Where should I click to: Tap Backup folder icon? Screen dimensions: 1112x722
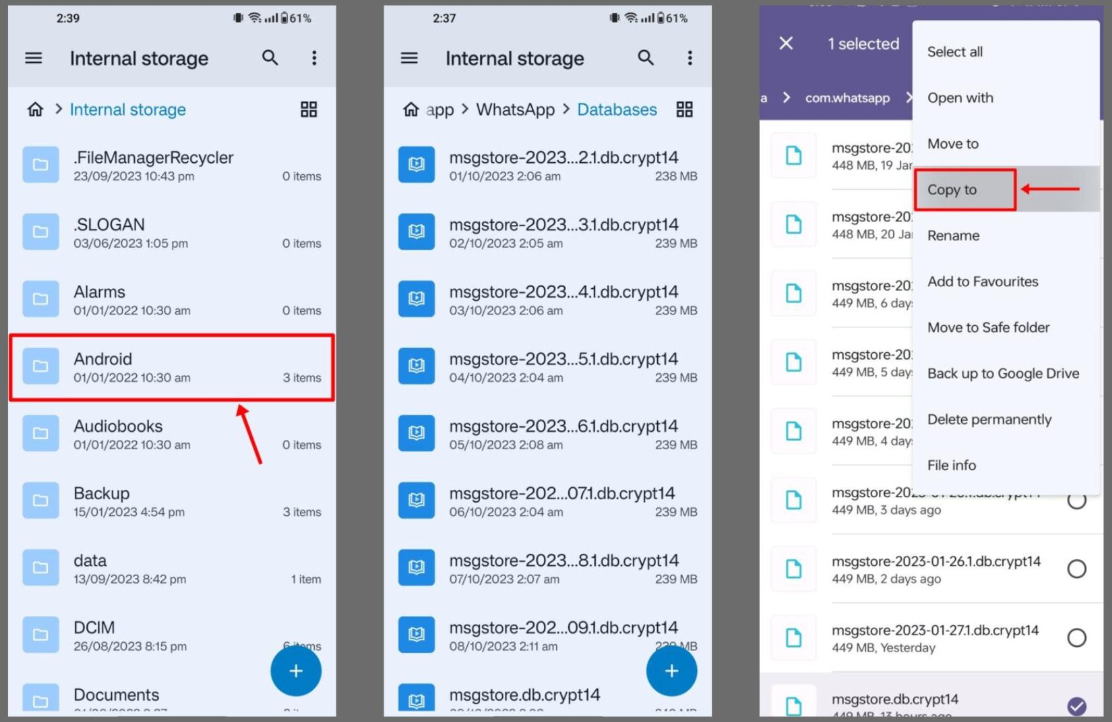click(40, 500)
